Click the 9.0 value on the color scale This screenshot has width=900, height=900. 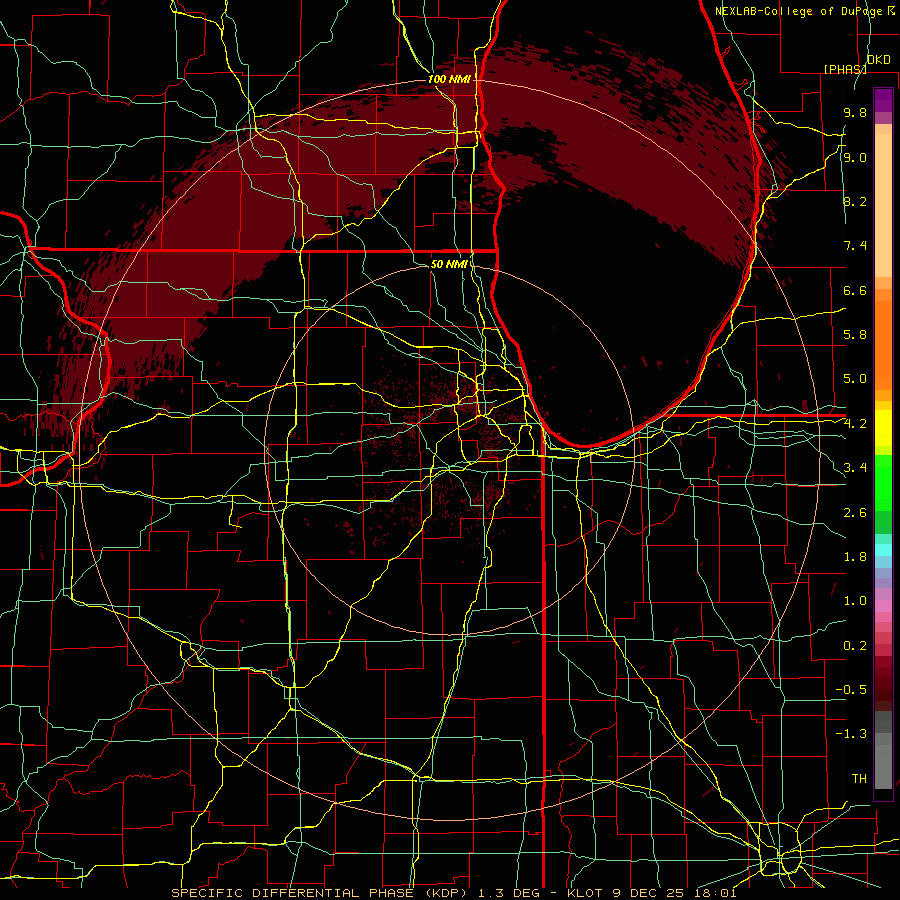(855, 157)
